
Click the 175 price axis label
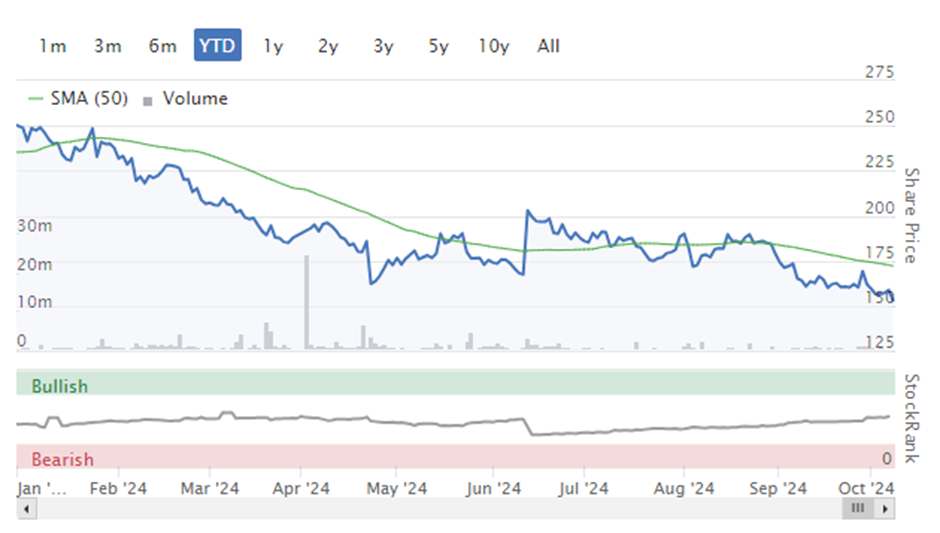click(x=879, y=252)
